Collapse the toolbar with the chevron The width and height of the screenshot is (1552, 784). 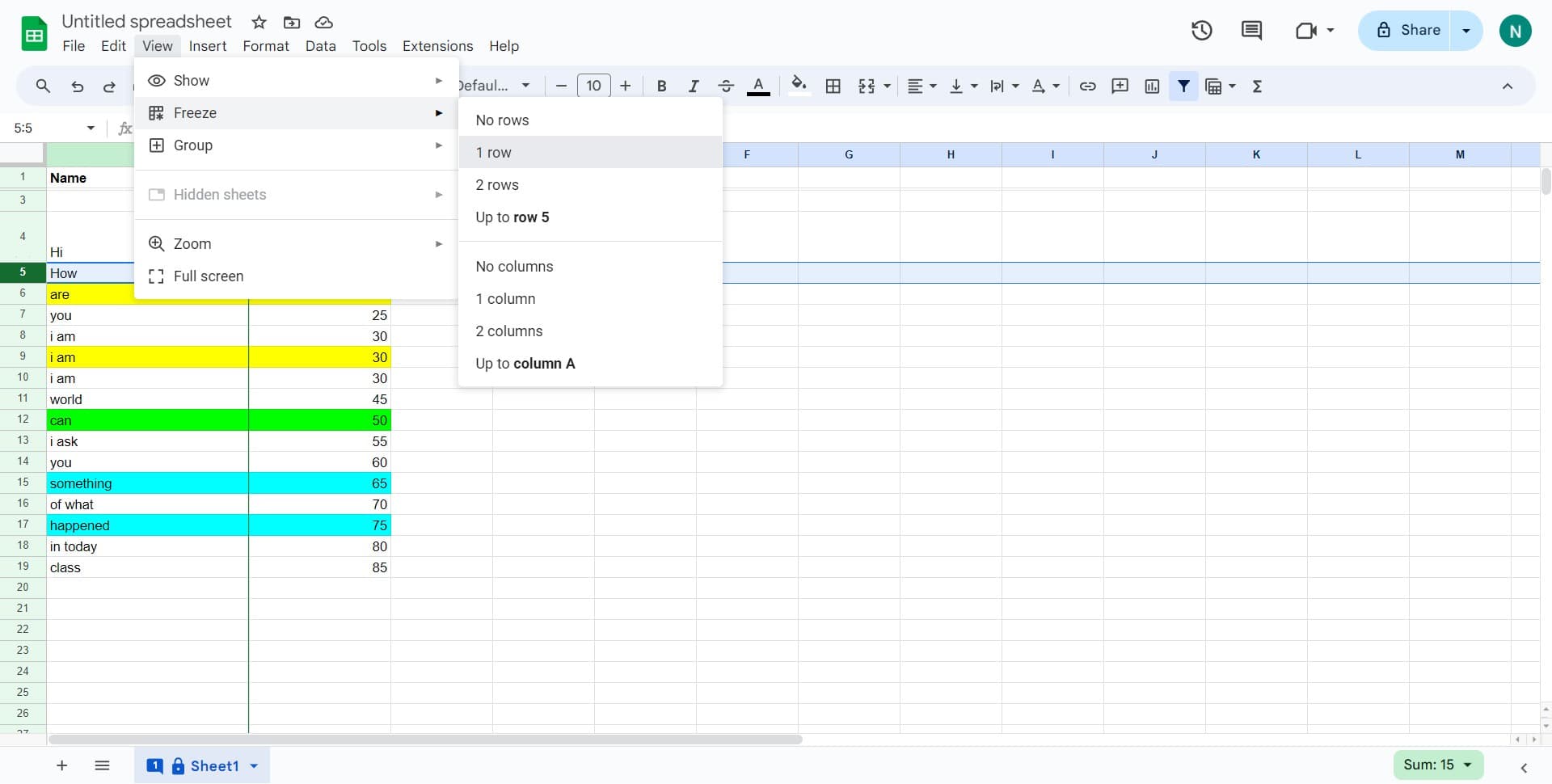coord(1507,86)
